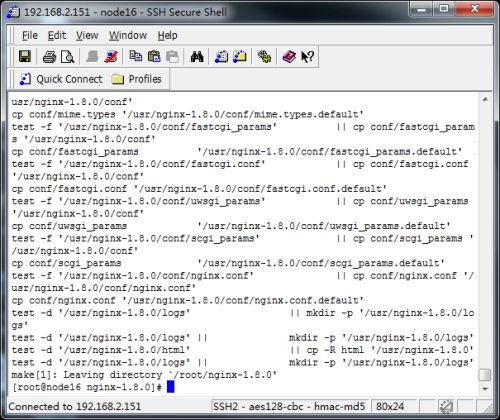Screen dimensions: 500x420
Task: Click the terminal scrollbar down arrow
Action: point(485,389)
